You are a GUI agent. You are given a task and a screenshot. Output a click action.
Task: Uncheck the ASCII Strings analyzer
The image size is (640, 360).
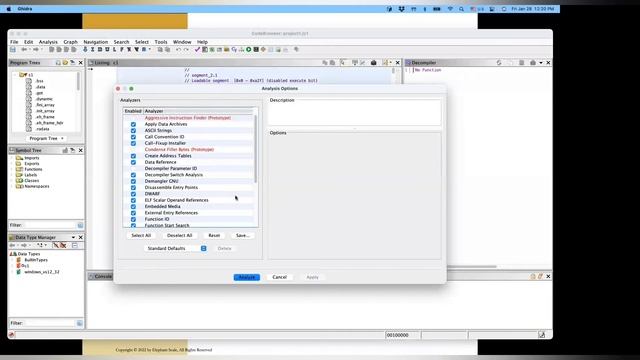[x=133, y=131]
